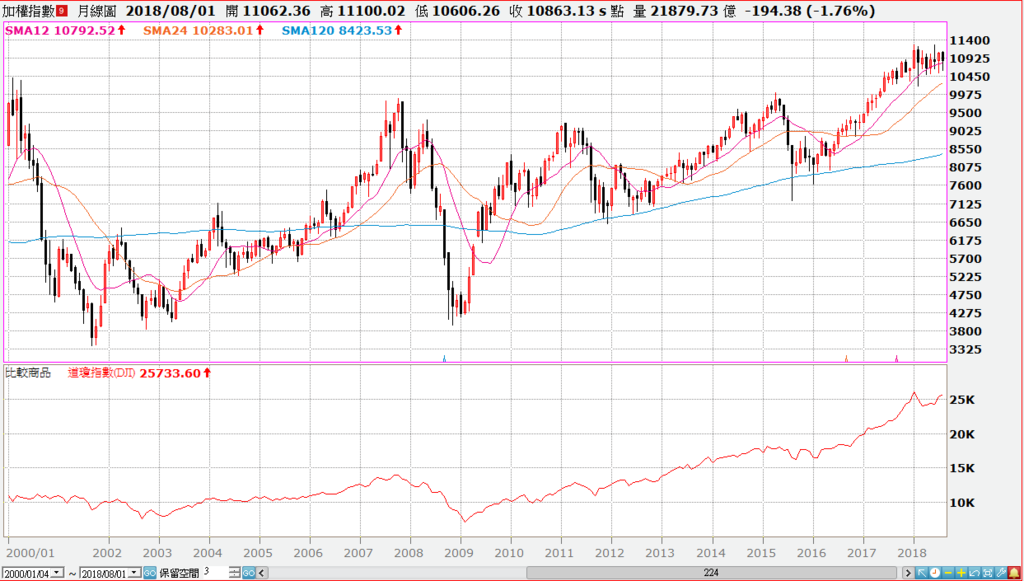Click the yellow bell alert icon
This screenshot has height=581, width=1024.
[1014, 573]
